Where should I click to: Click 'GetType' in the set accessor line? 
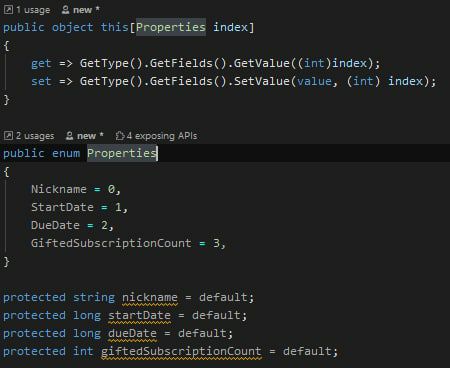click(x=104, y=81)
